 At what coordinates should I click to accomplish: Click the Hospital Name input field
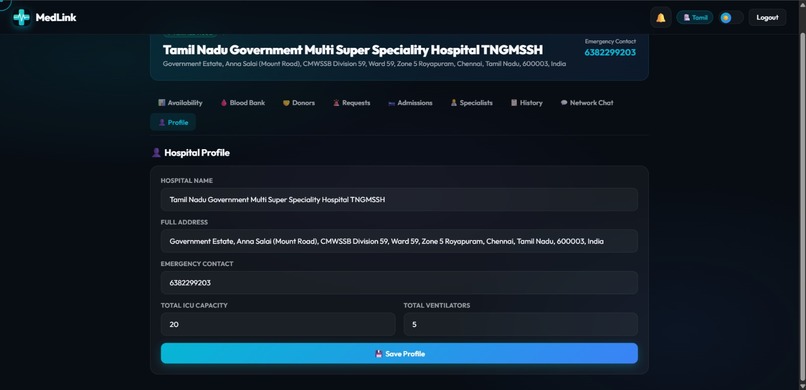(x=399, y=199)
